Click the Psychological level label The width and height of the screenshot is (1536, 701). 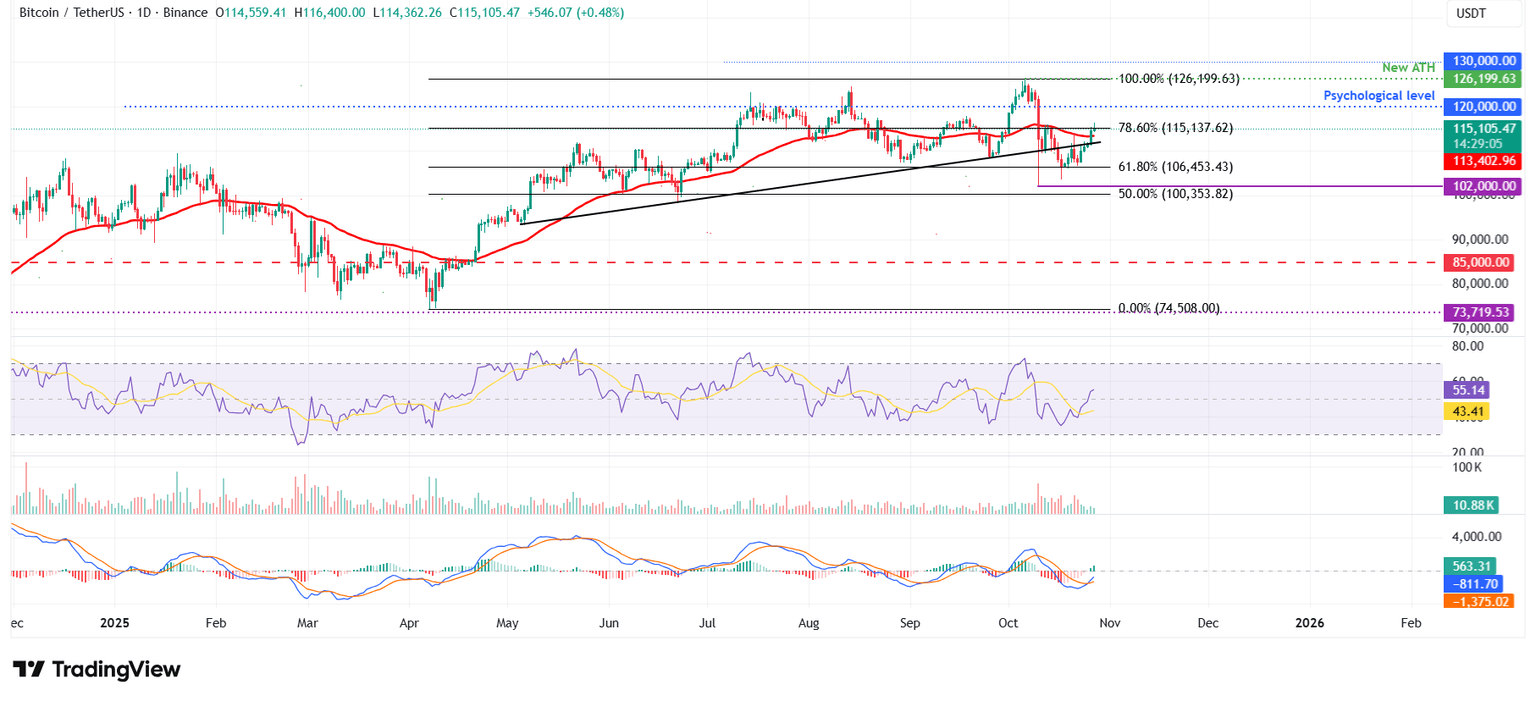coord(1380,94)
